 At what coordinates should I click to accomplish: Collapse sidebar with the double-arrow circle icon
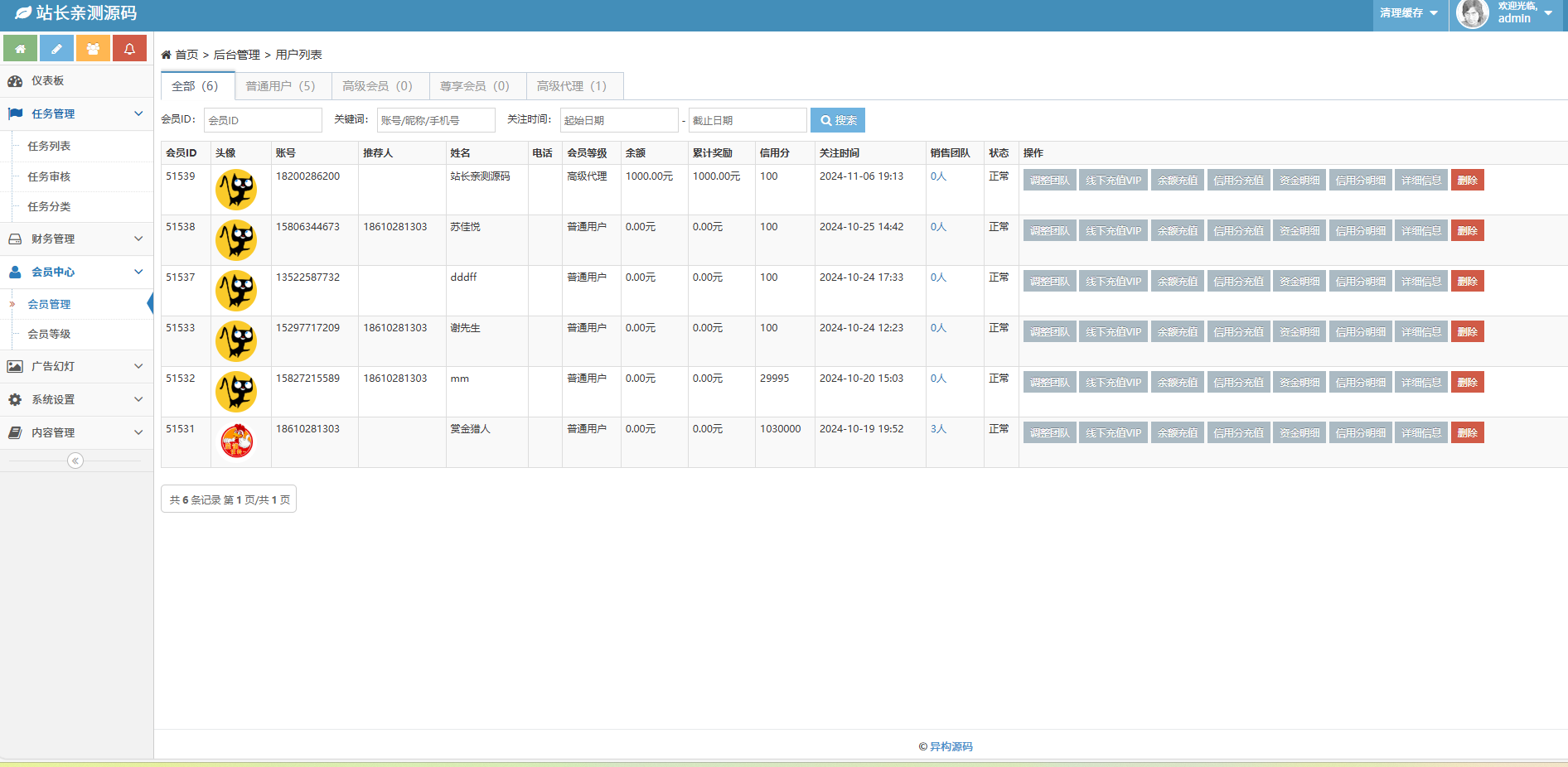(75, 461)
